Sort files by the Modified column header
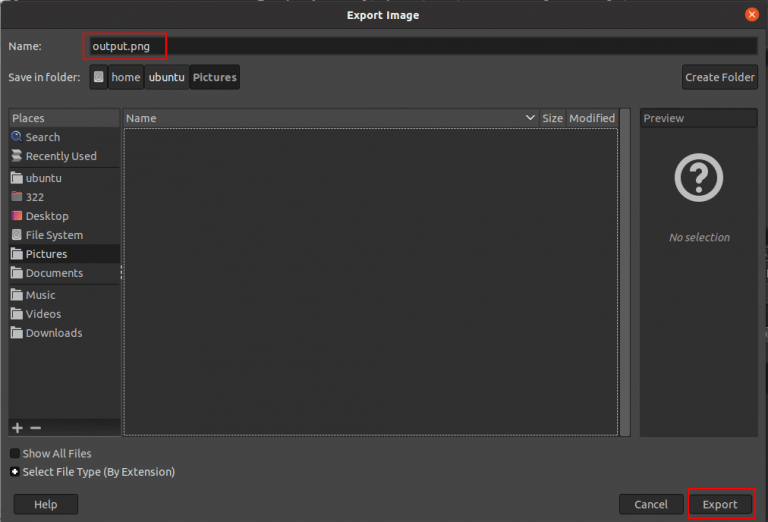Screen dimensions: 768x522 [x=592, y=118]
